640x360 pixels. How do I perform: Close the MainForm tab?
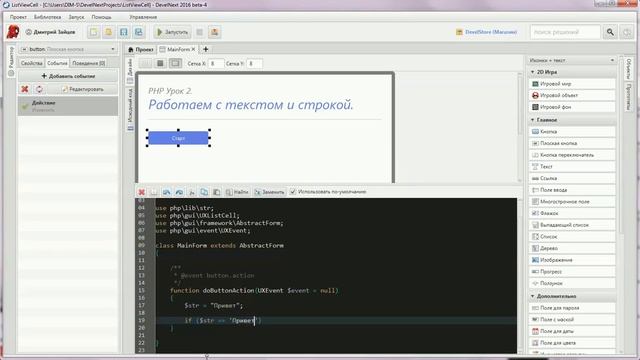tap(193, 49)
